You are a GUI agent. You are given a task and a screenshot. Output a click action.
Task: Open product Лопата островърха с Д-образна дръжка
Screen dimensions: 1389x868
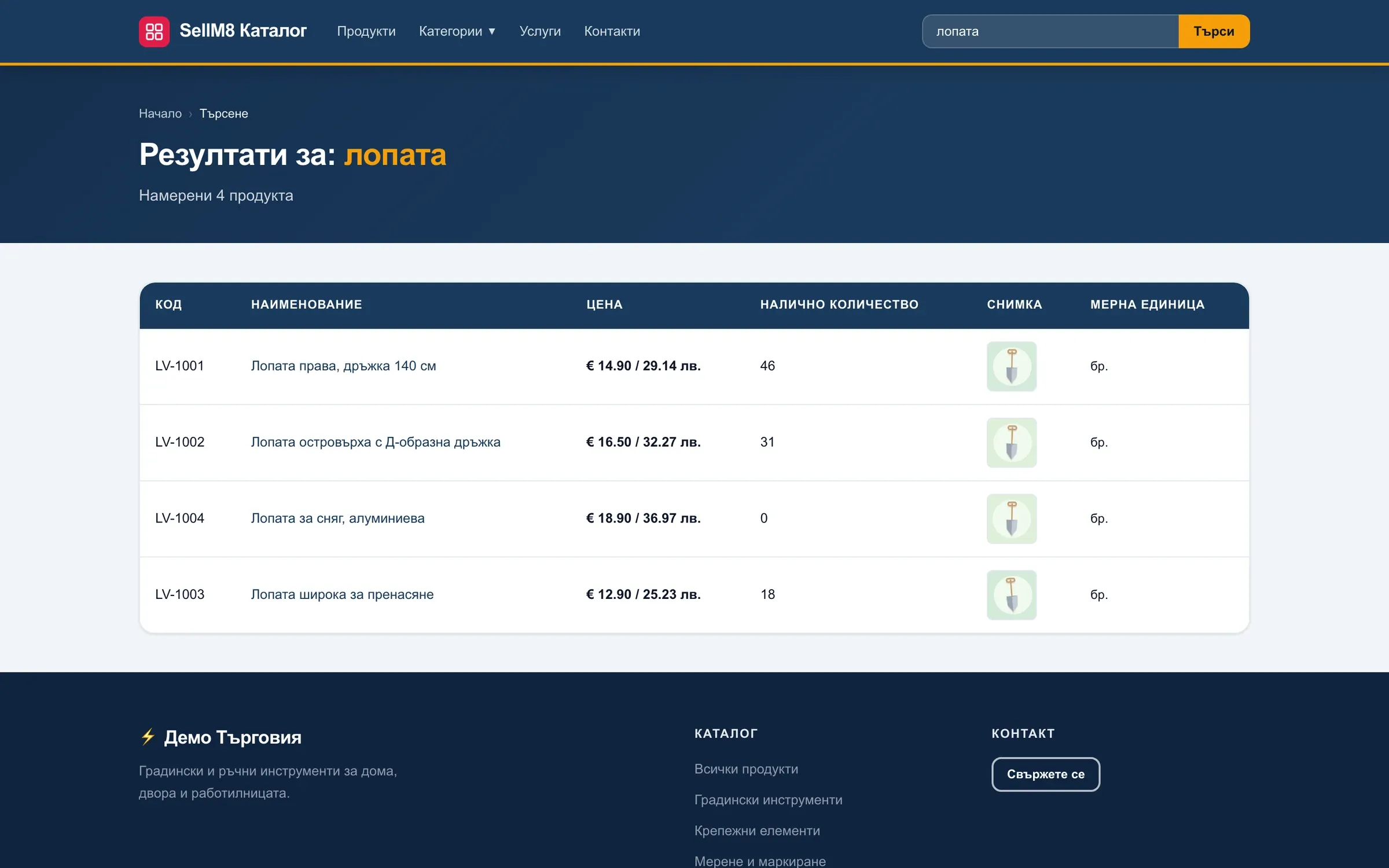(x=376, y=442)
